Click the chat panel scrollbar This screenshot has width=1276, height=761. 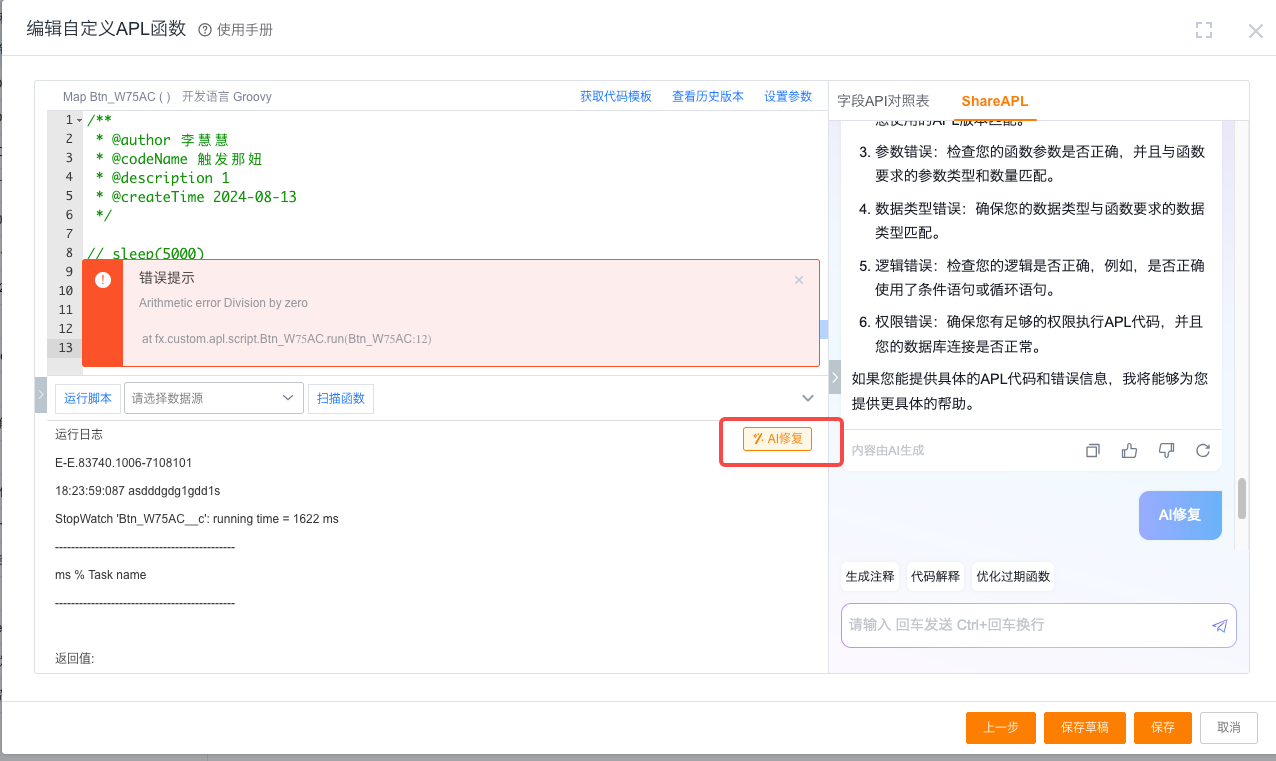point(1242,499)
